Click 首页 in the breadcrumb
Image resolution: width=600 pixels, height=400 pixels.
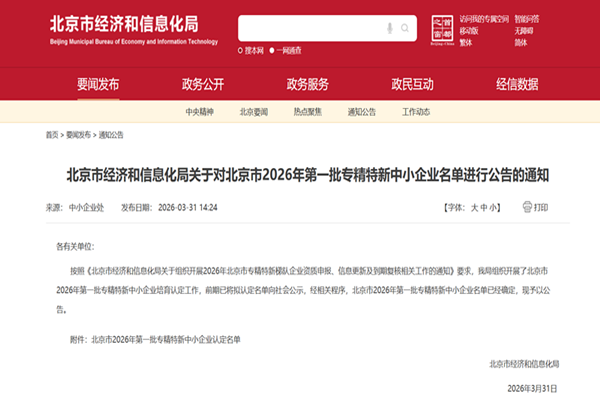(x=52, y=135)
